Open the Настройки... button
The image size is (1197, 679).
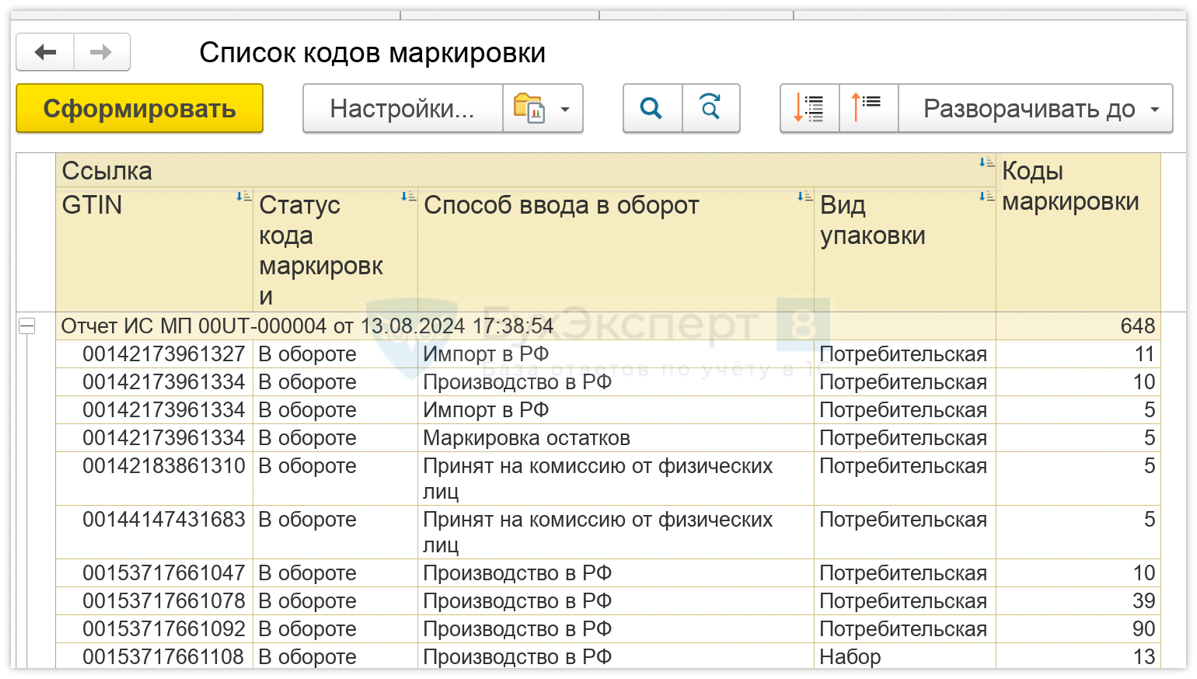pyautogui.click(x=402, y=108)
